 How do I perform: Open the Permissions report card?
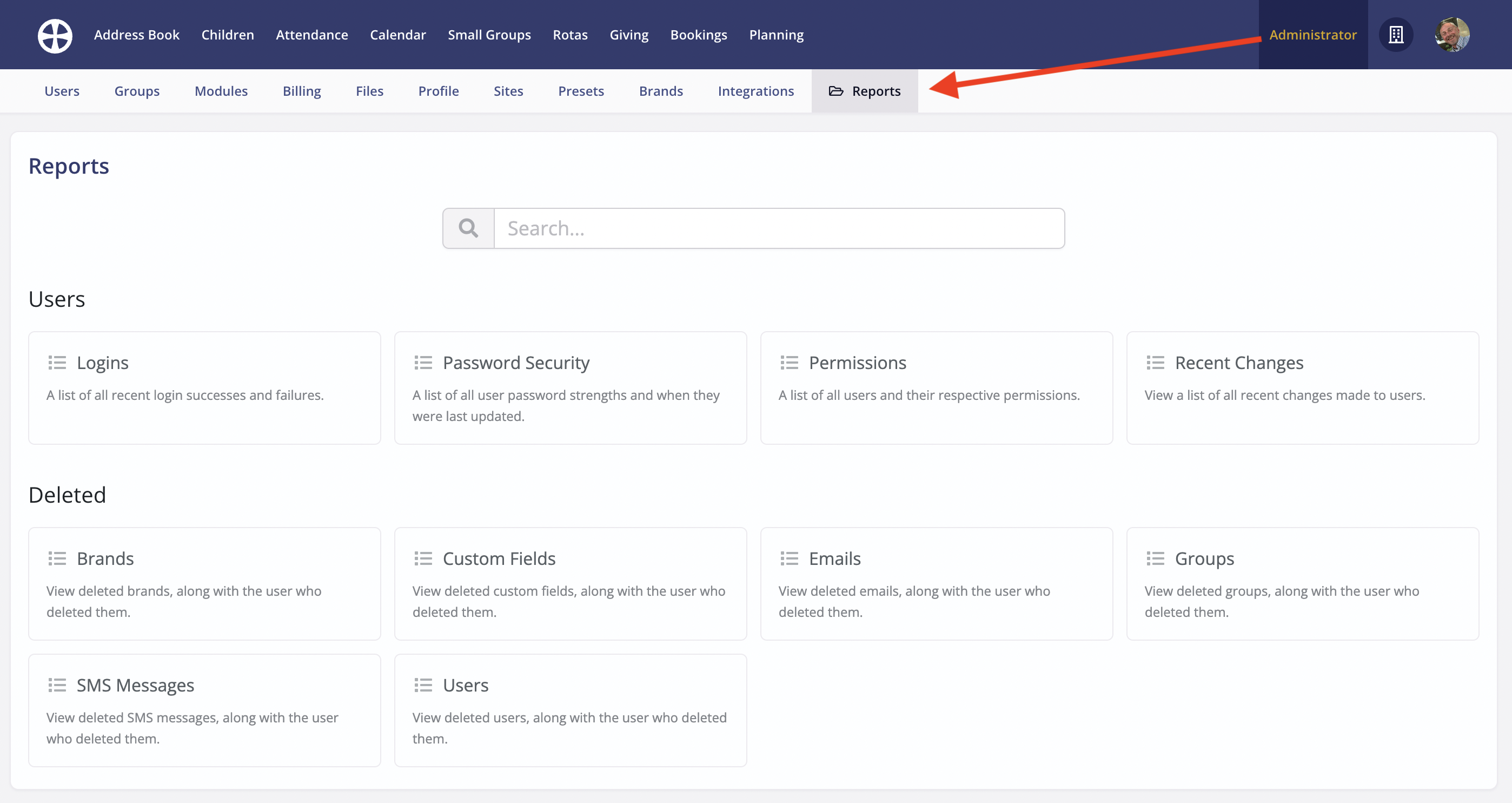point(936,387)
